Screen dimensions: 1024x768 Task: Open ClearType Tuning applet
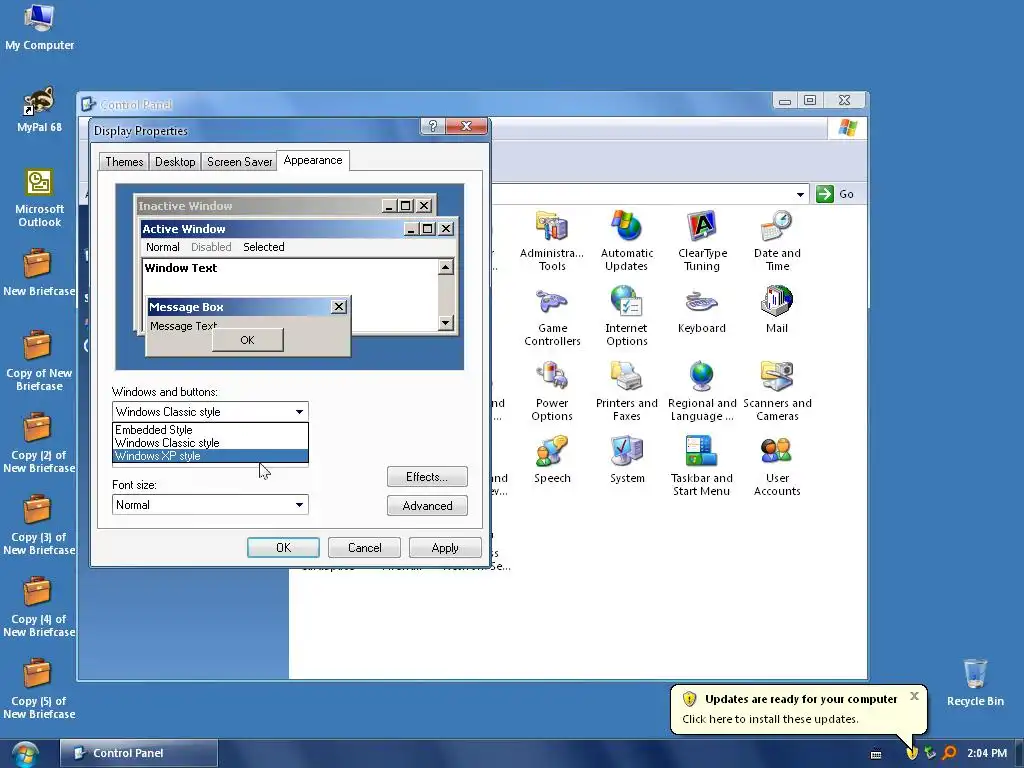[x=702, y=240]
